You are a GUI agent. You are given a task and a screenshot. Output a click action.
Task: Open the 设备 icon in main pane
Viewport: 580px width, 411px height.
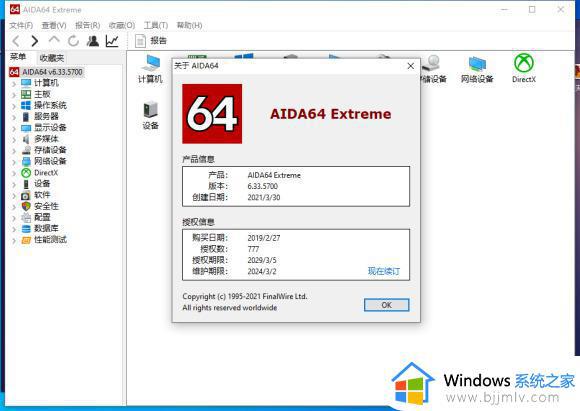(x=150, y=115)
